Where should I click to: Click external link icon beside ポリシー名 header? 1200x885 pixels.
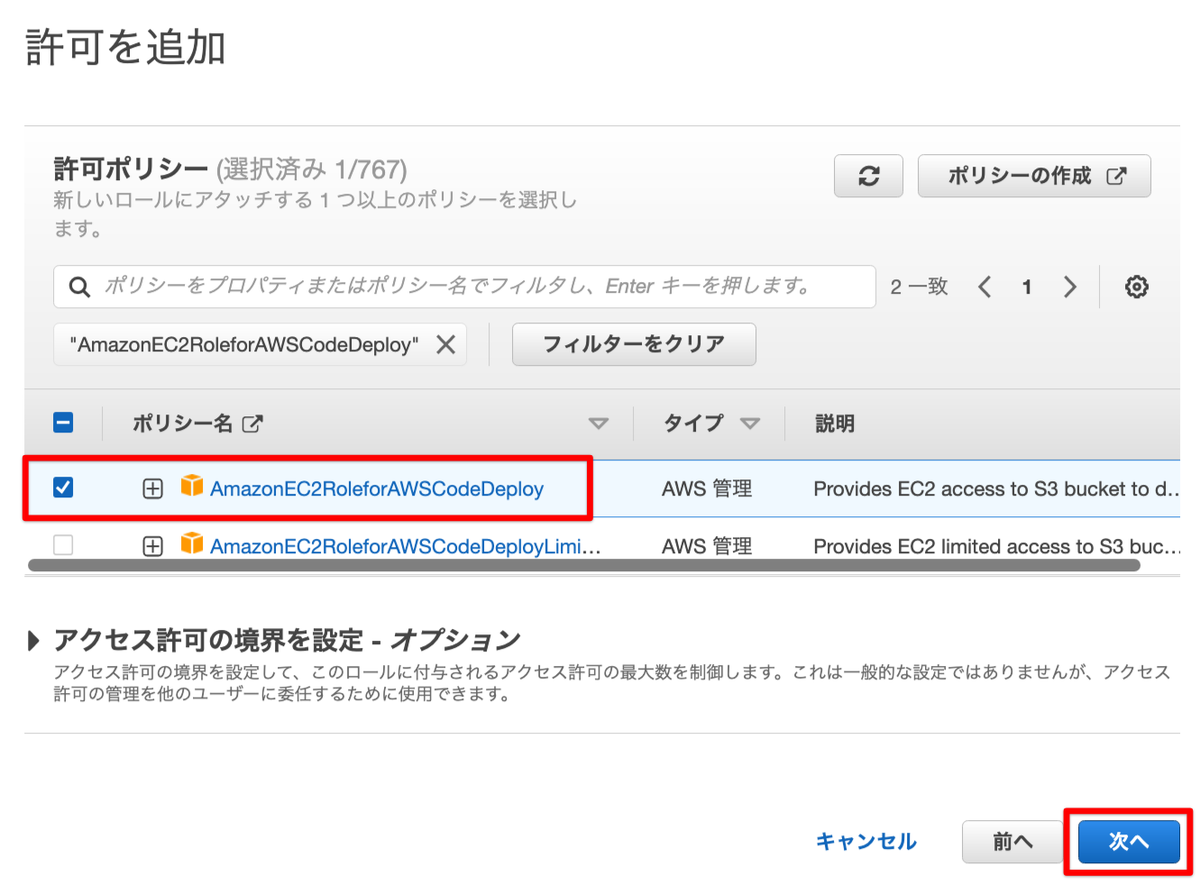252,424
